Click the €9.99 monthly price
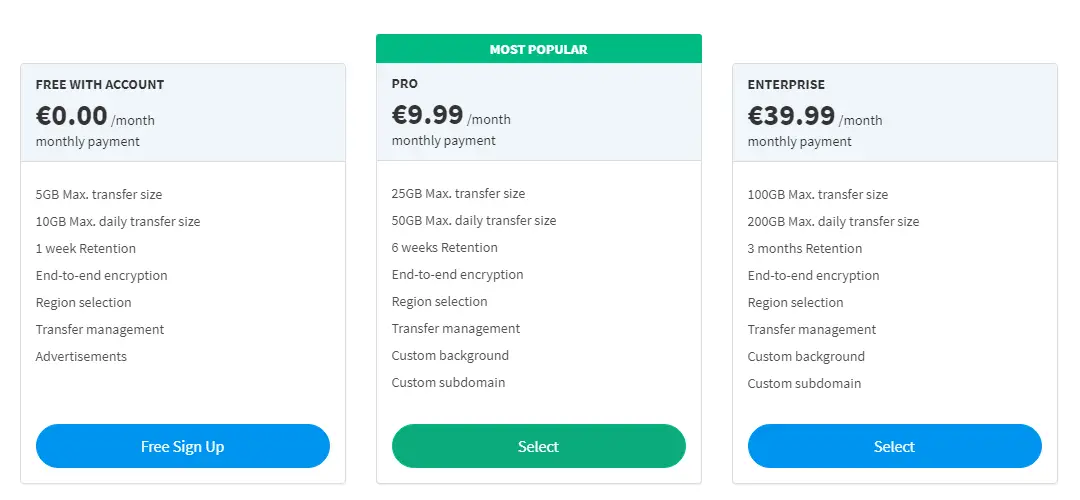The width and height of the screenshot is (1080, 500). coord(428,115)
